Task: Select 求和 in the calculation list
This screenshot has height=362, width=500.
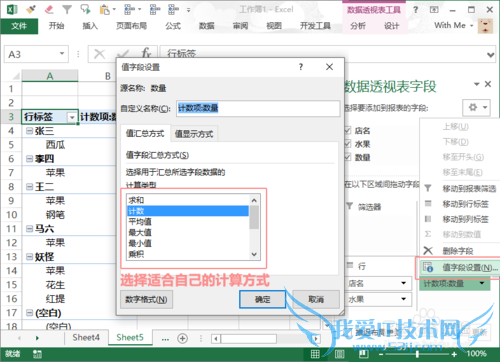Action: [x=188, y=200]
